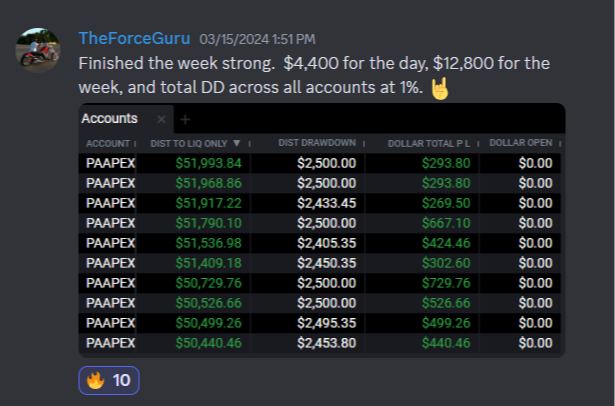
Task: Open the embedded Accounts table image
Action: (322, 230)
